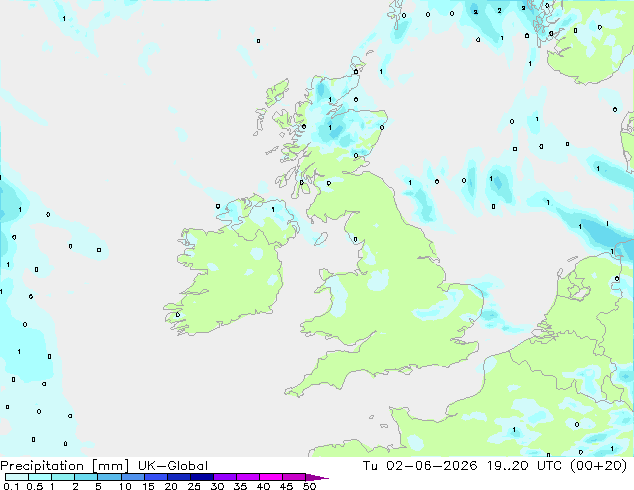Select the 10–15 mm legend swatch
This screenshot has height=490, width=634.
(132, 477)
